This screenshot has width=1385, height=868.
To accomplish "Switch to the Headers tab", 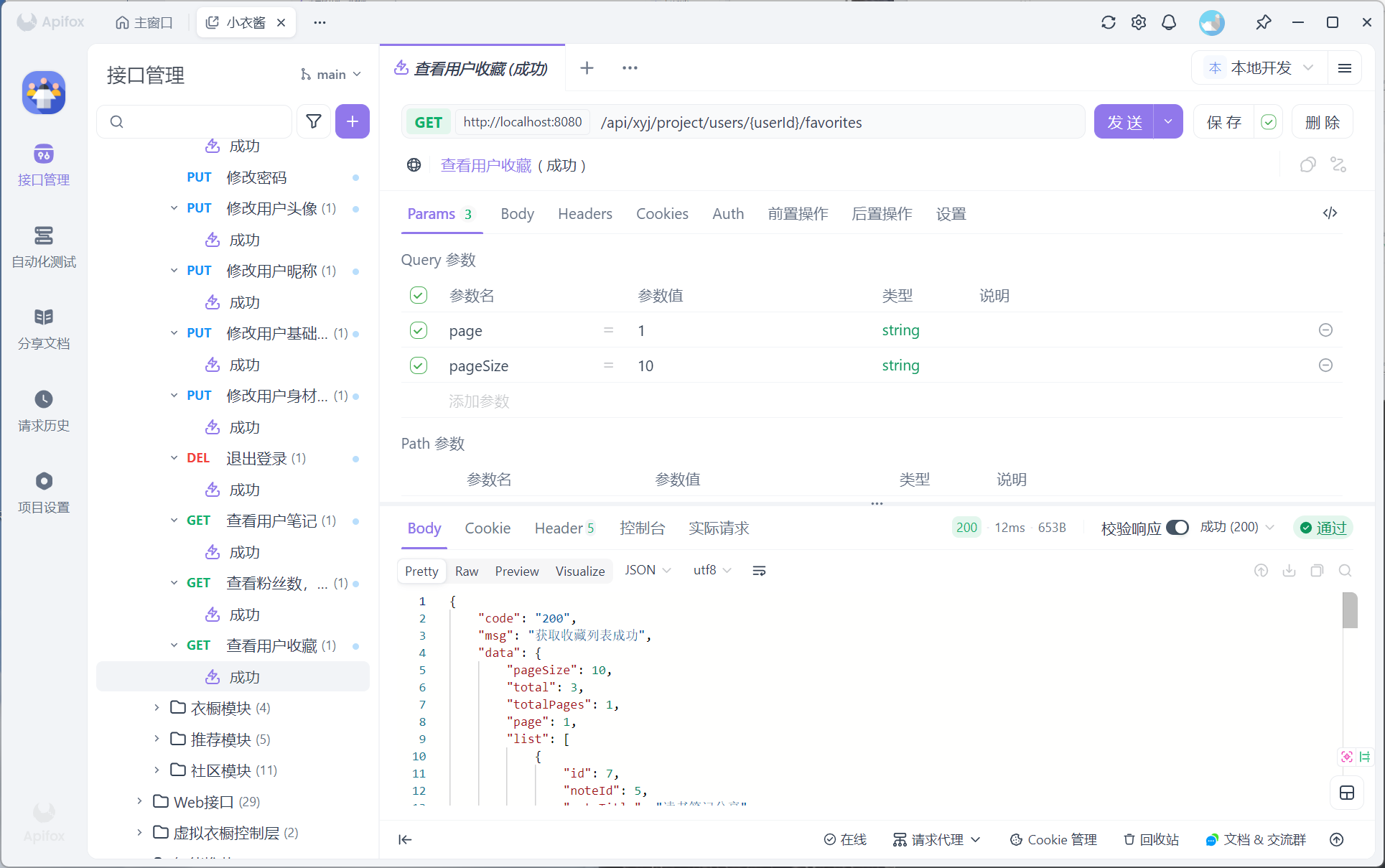I will click(x=584, y=214).
